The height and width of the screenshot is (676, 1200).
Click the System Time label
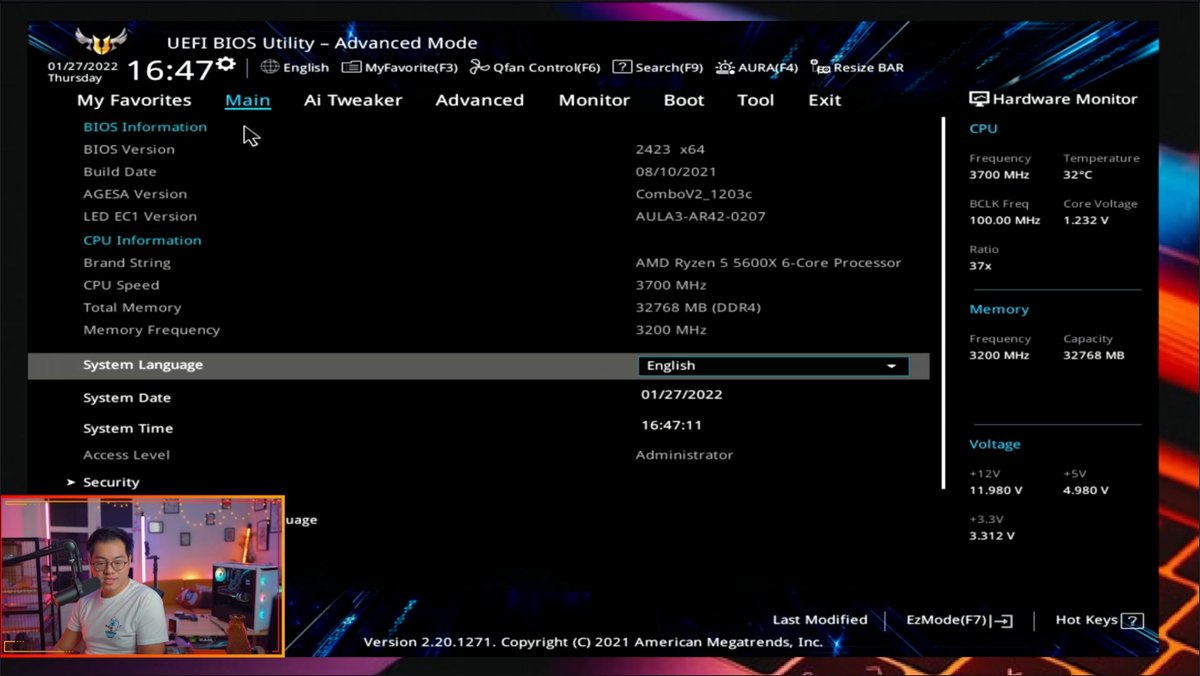pos(128,428)
